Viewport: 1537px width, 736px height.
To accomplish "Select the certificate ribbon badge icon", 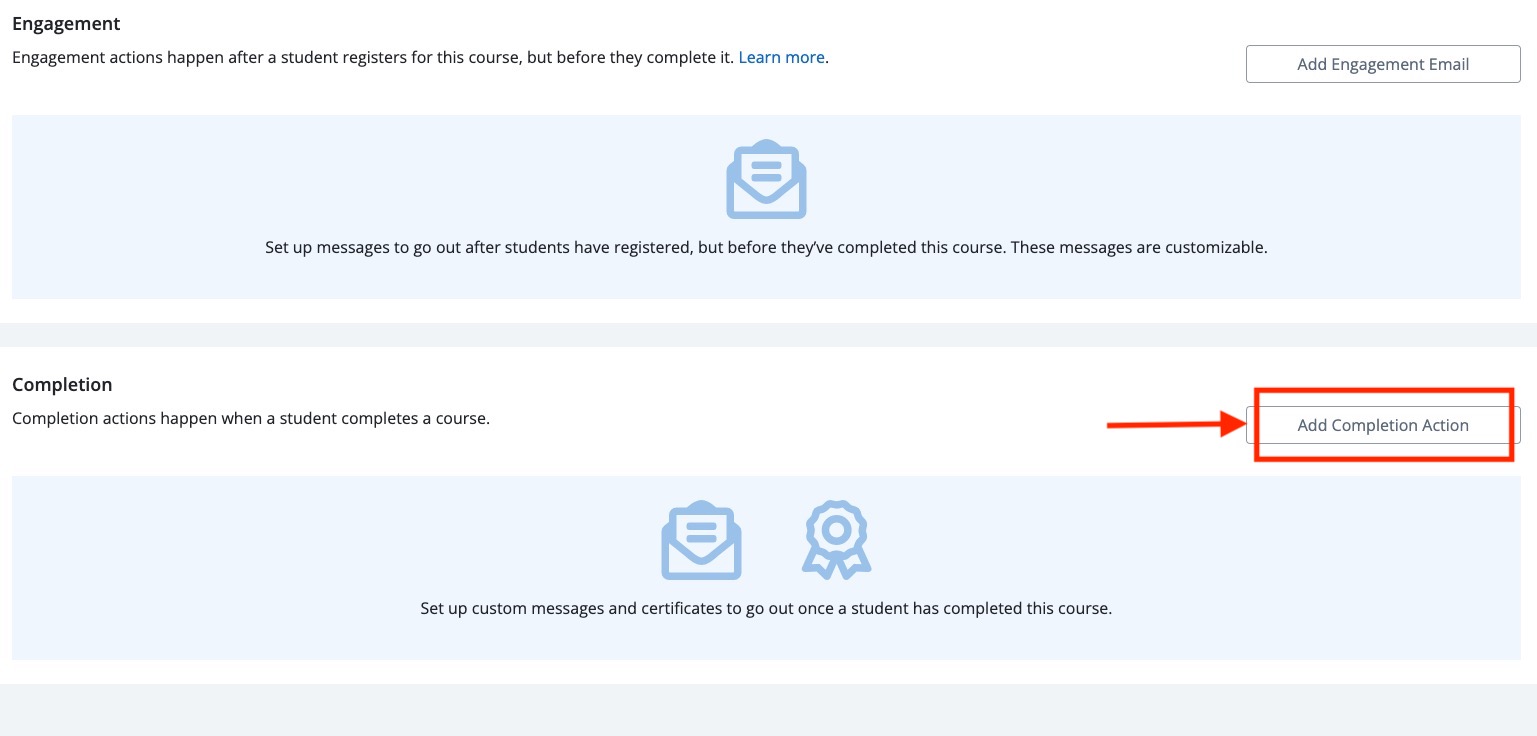I will pyautogui.click(x=836, y=540).
